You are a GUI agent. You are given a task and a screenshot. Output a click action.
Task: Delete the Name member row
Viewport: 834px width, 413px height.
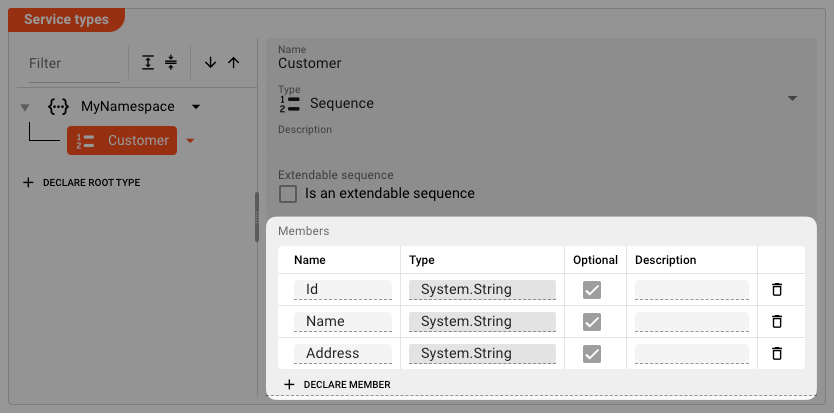point(776,322)
